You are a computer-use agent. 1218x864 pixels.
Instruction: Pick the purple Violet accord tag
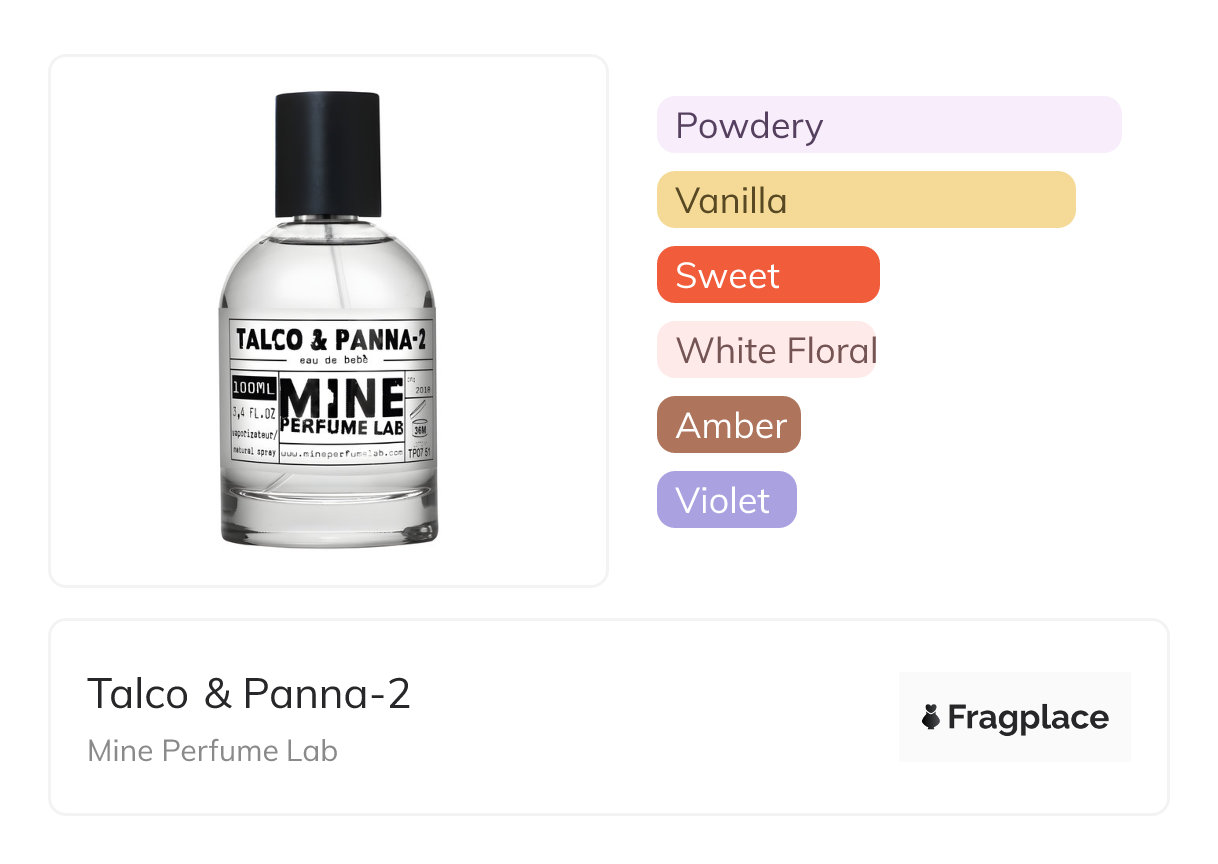727,500
